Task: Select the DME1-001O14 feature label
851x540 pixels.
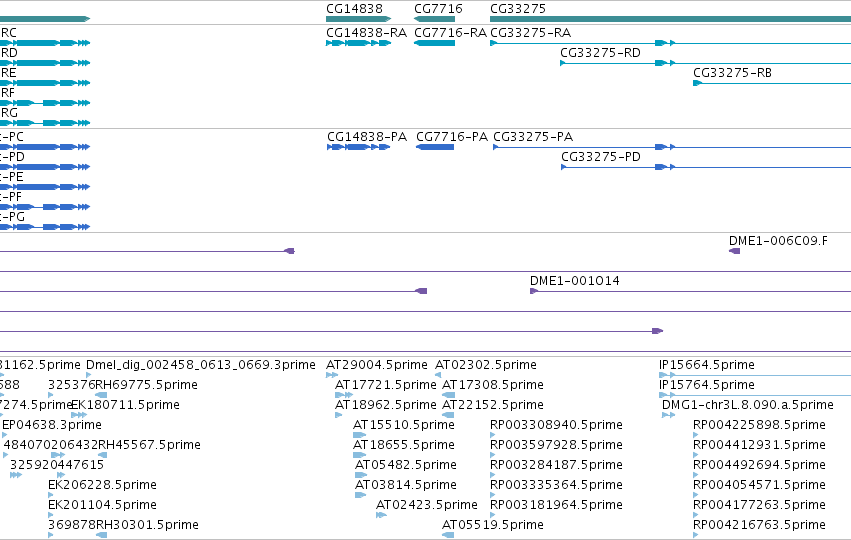Action: click(575, 281)
